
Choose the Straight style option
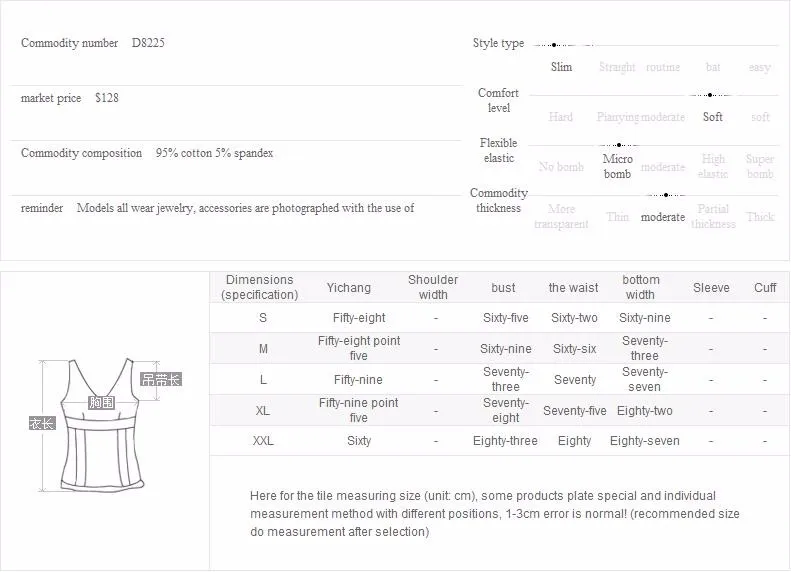point(617,67)
